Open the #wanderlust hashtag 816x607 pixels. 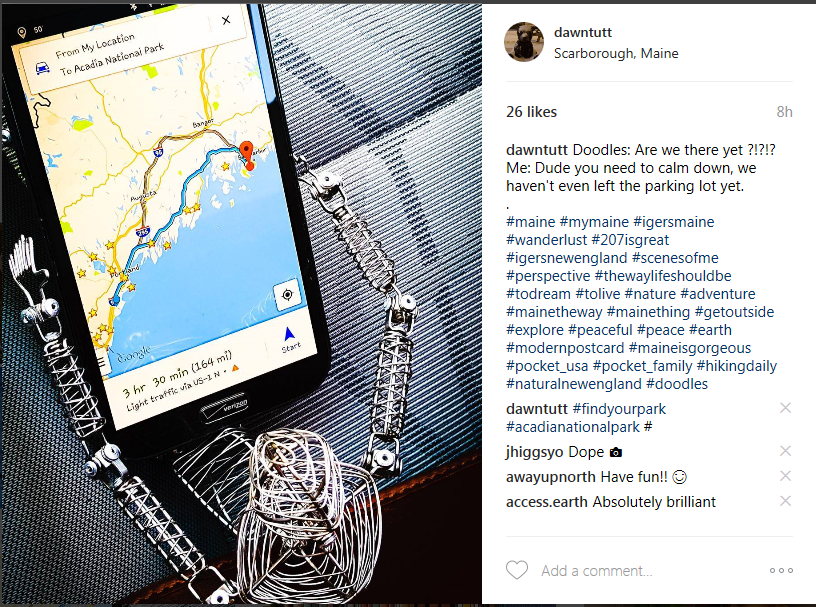[546, 240]
